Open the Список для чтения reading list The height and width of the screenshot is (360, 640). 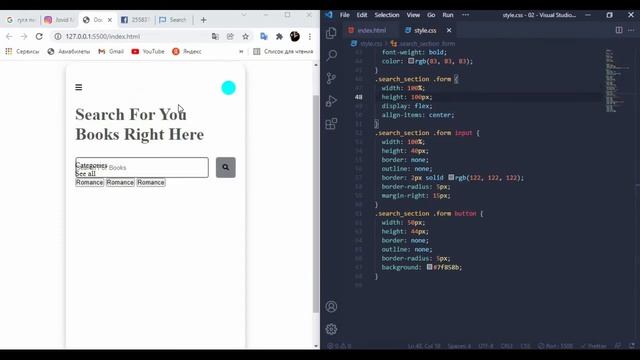pos(283,51)
